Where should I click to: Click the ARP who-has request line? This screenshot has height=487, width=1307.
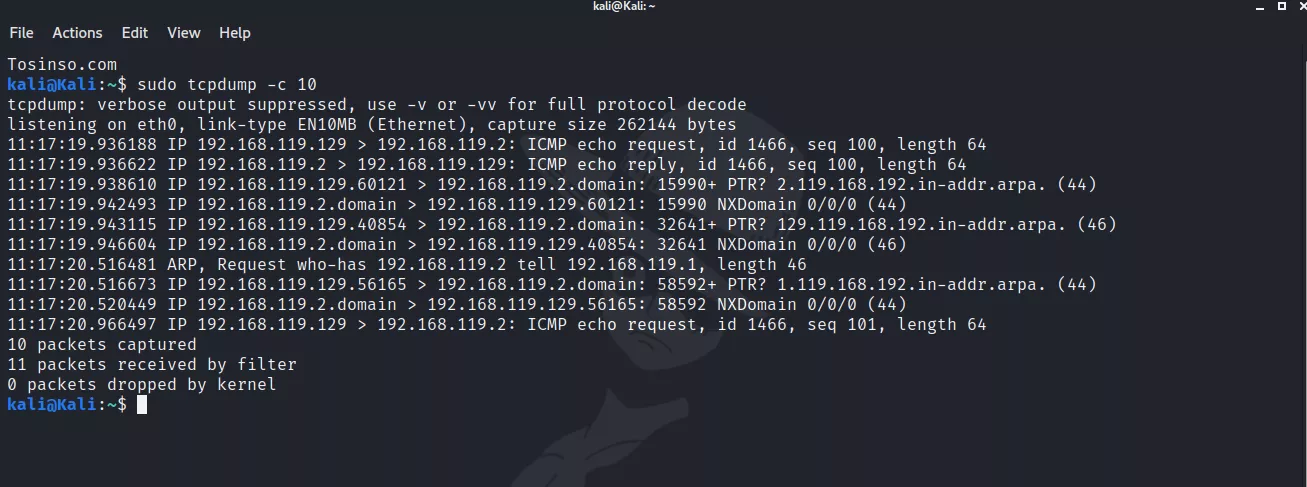(x=406, y=264)
